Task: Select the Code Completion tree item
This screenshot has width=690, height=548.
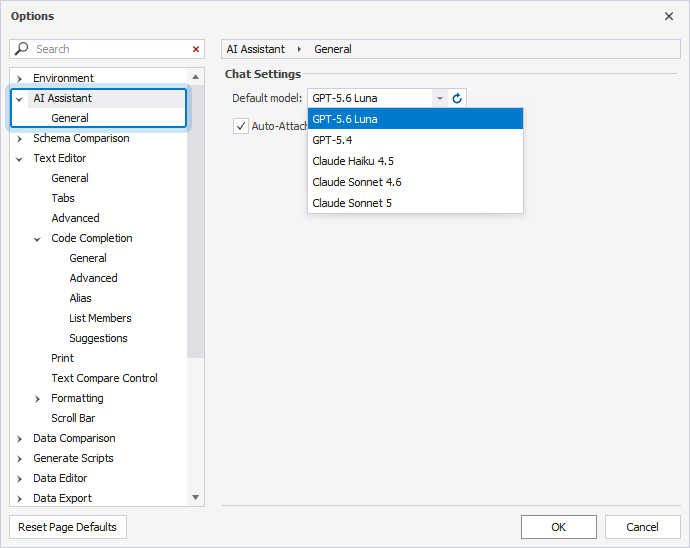Action: [92, 238]
